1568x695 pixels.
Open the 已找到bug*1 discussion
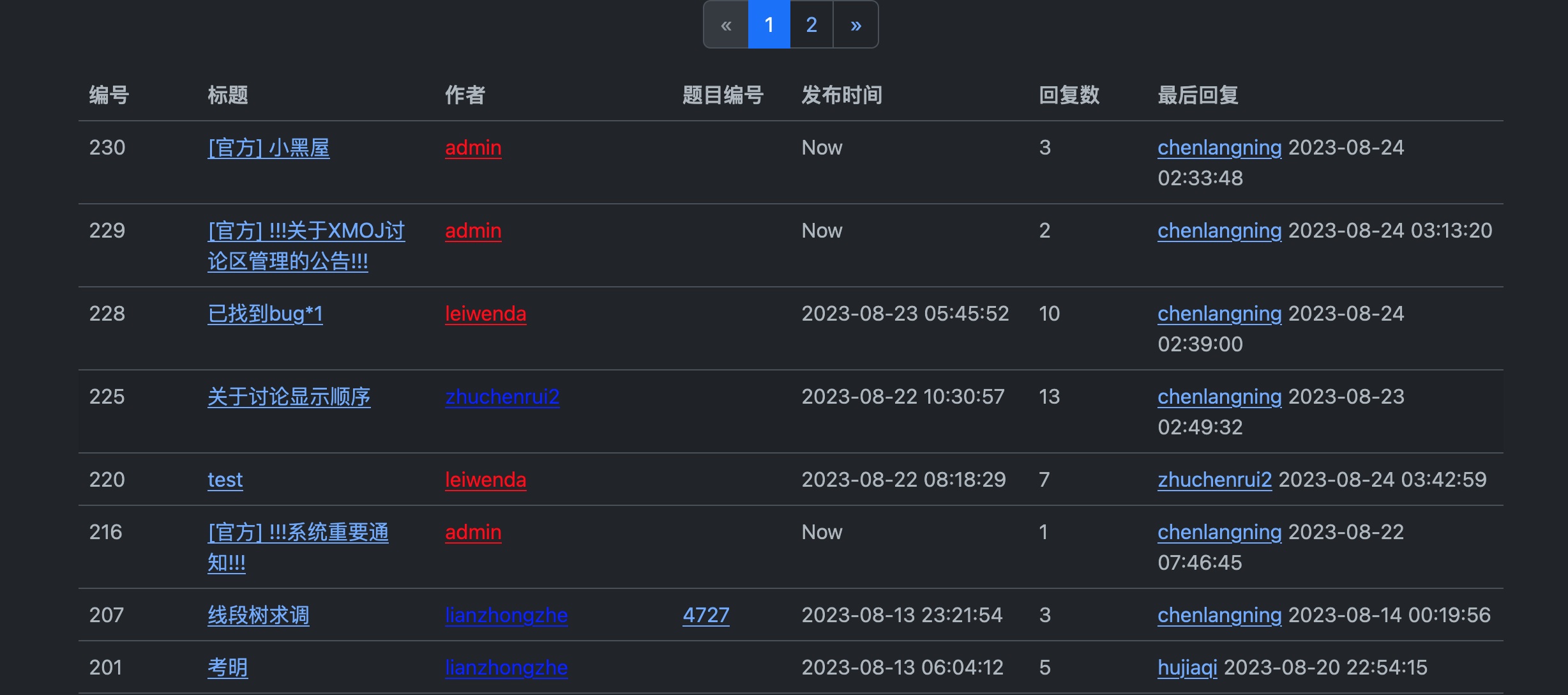(x=265, y=314)
